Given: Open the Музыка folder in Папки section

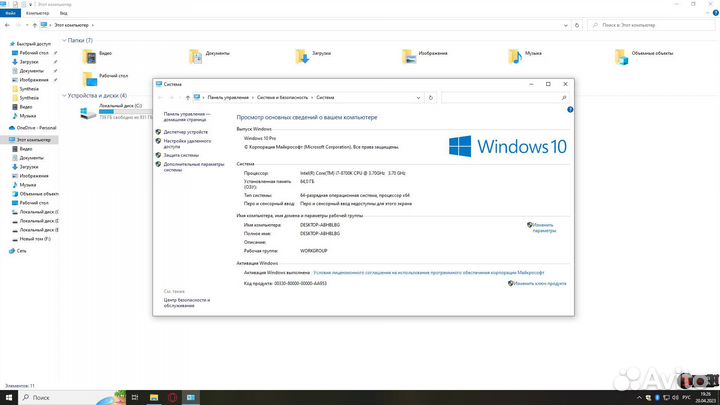Looking at the screenshot, I should coord(525,56).
